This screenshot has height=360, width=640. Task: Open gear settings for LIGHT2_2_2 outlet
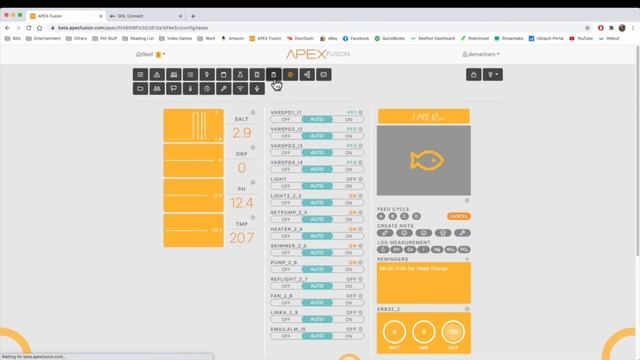361,196
